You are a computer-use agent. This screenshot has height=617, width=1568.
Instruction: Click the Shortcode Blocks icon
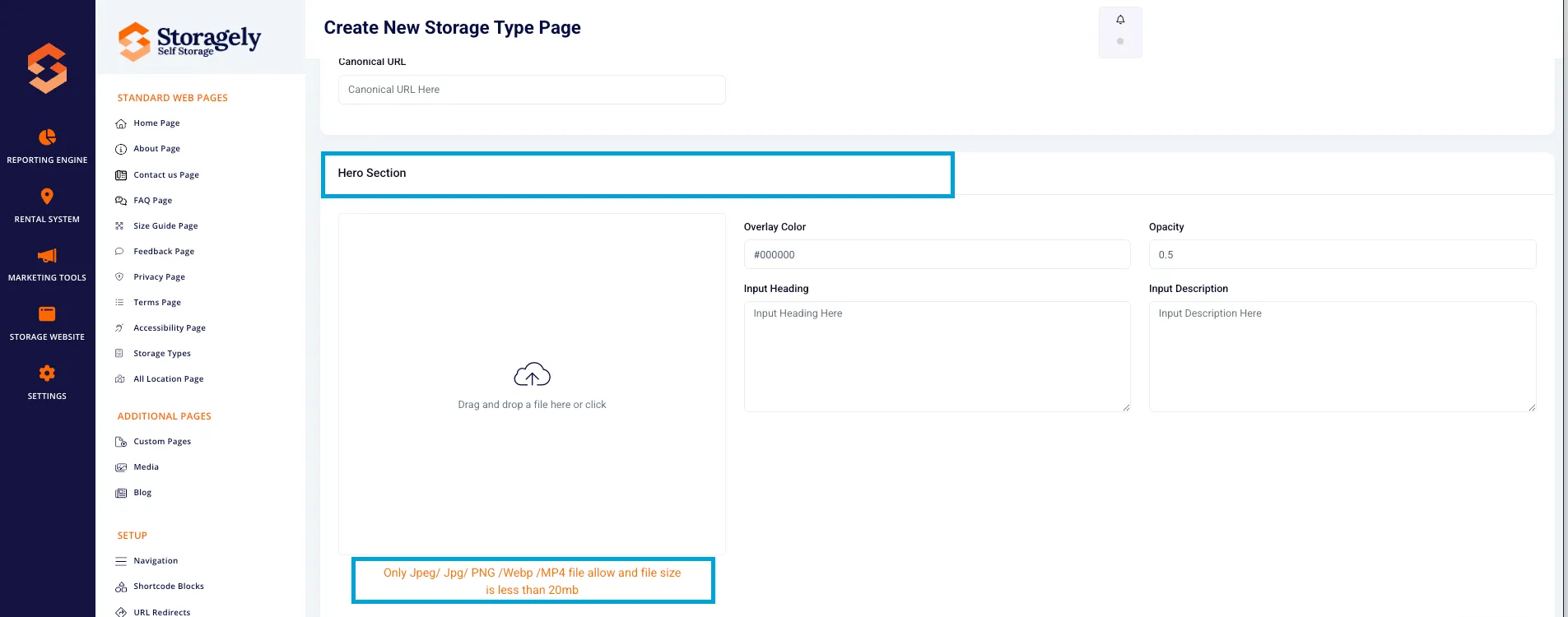click(x=121, y=587)
